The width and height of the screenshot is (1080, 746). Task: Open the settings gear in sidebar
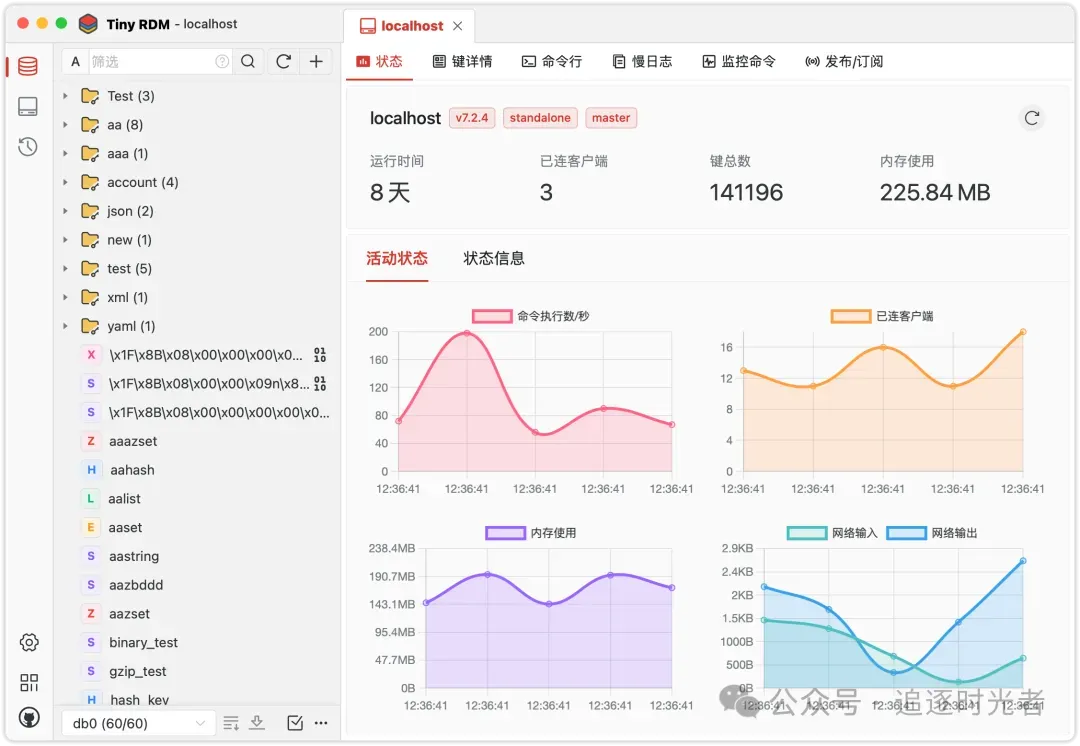[29, 643]
